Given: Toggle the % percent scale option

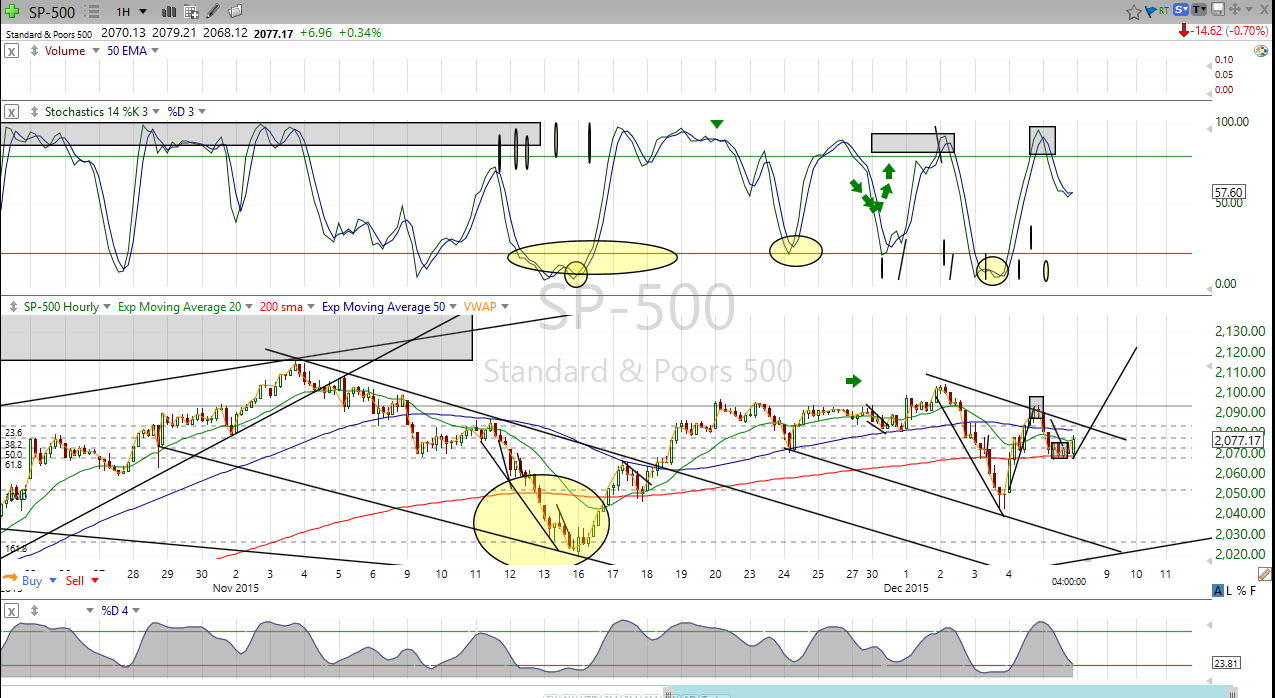Looking at the screenshot, I should click(1242, 590).
